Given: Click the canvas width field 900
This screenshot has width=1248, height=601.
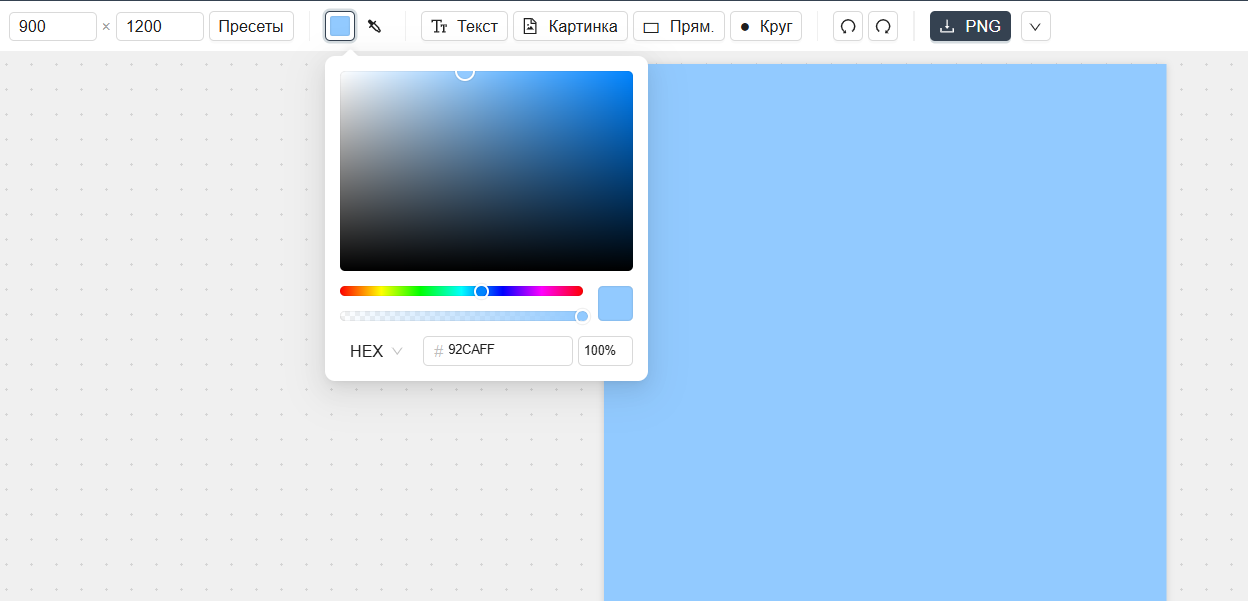Looking at the screenshot, I should [53, 26].
